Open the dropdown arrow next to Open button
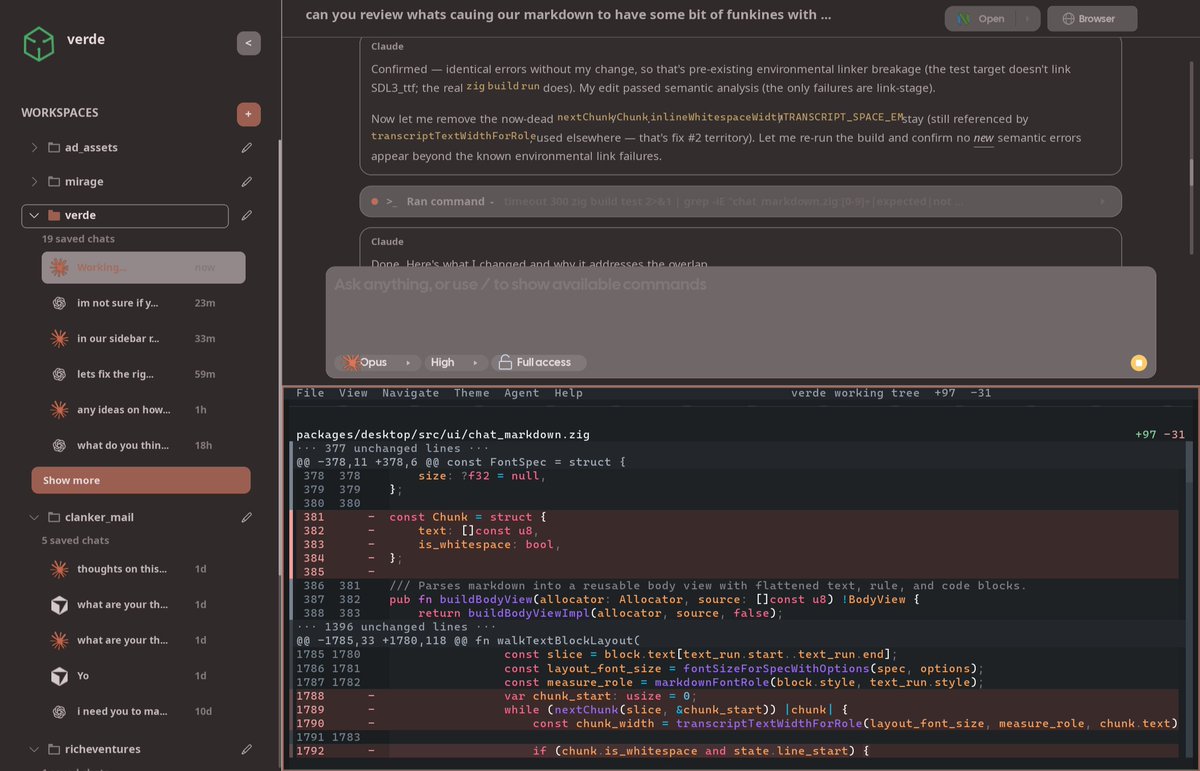This screenshot has height=771, width=1200. pos(1025,19)
